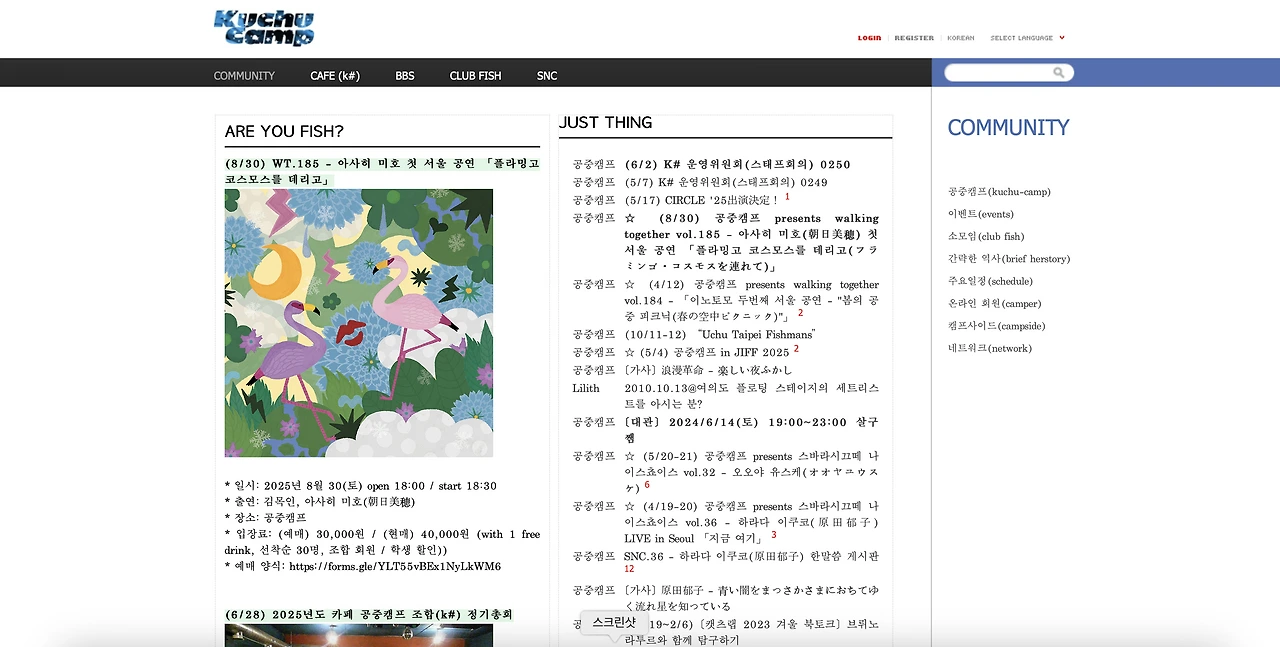The width and height of the screenshot is (1280, 647).
Task: Select sidebar 공중캠프(kuchu-camp) link
Action: (999, 192)
